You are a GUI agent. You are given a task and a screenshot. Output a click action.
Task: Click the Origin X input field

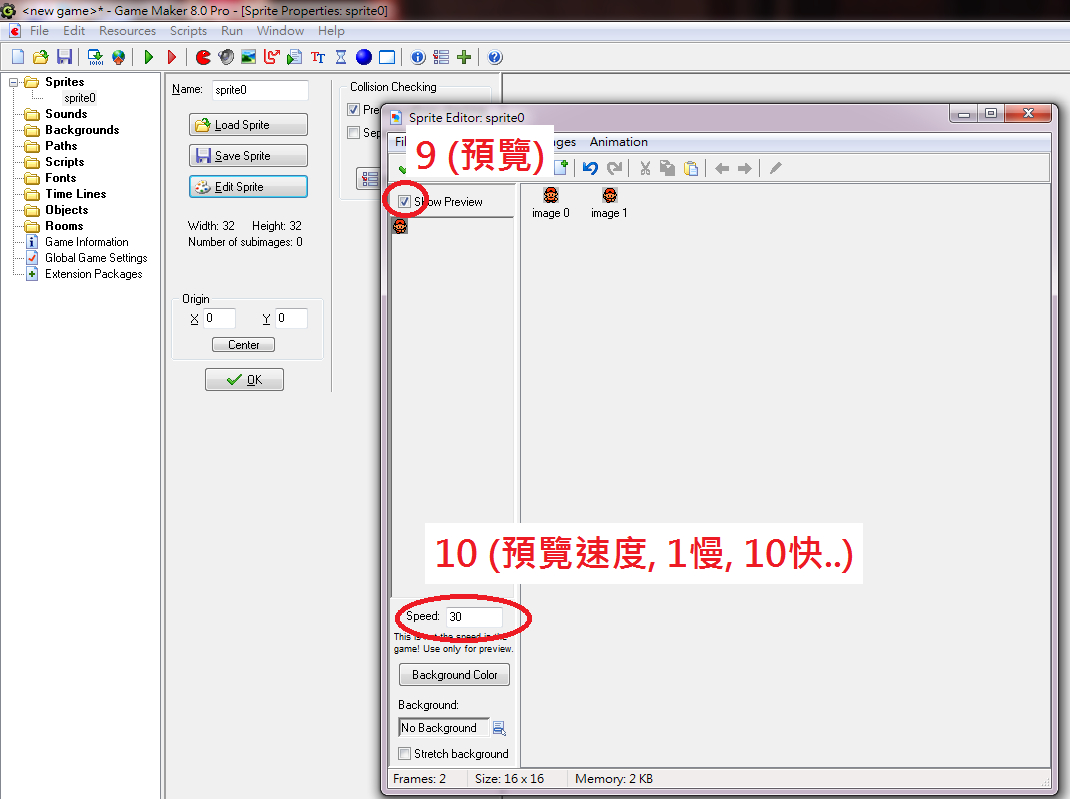pos(219,319)
